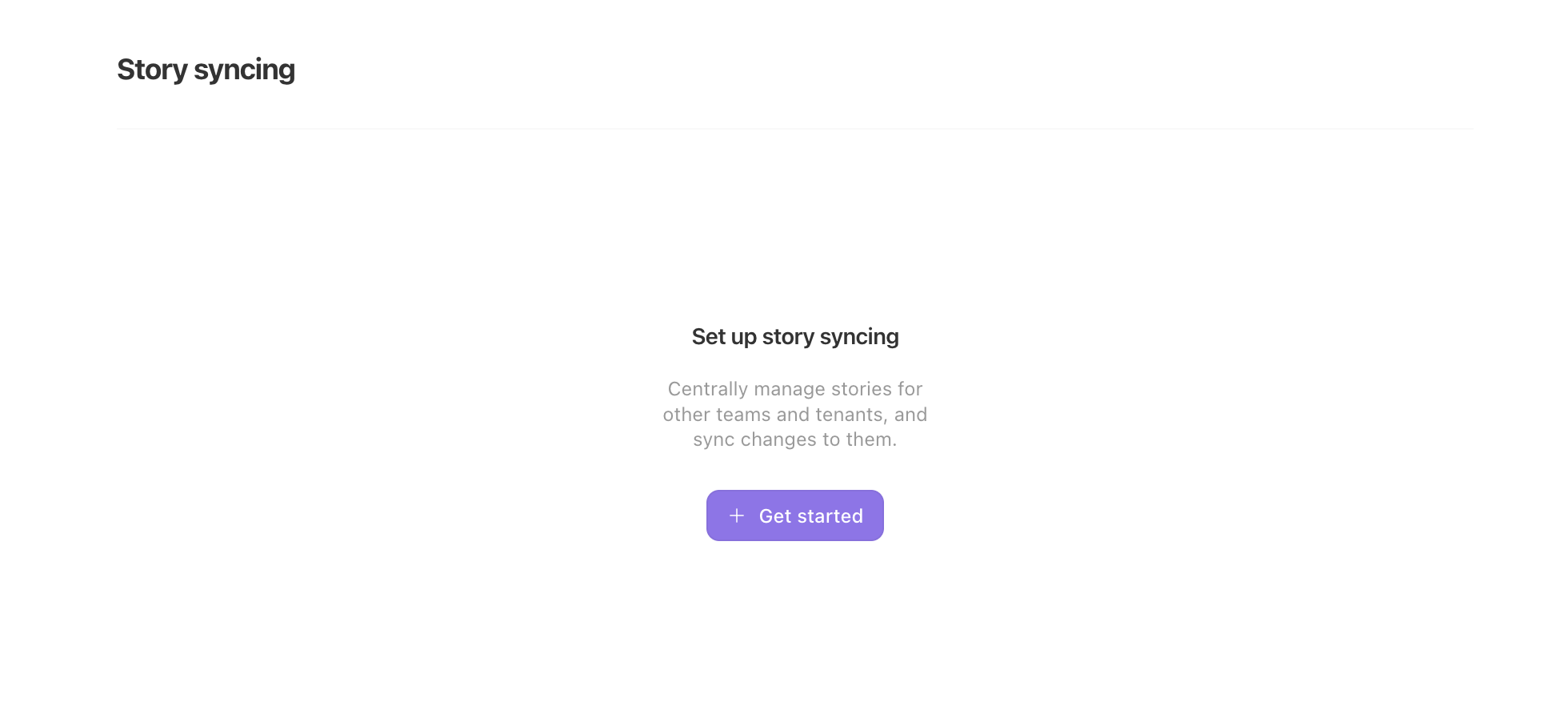1568x722 pixels.
Task: Click the words 'Set up' in the center heading
Action: [x=724, y=337]
